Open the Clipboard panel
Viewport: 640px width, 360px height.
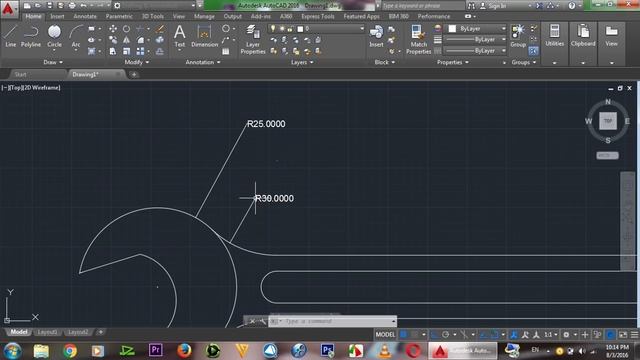583,35
